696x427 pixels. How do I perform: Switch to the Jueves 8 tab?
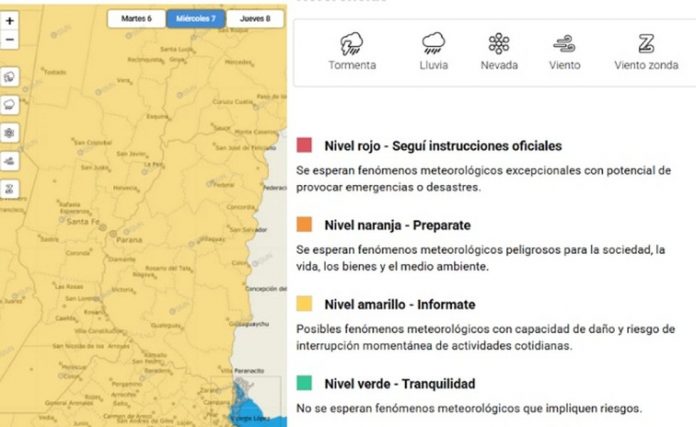point(255,19)
